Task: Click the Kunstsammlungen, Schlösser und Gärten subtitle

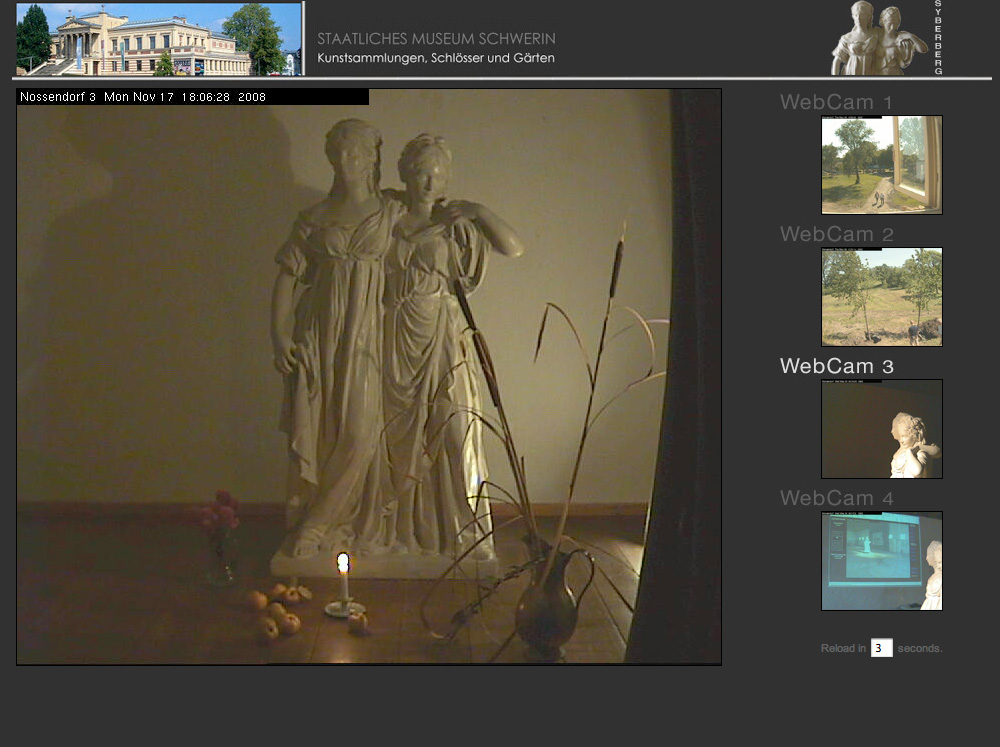Action: [436, 58]
